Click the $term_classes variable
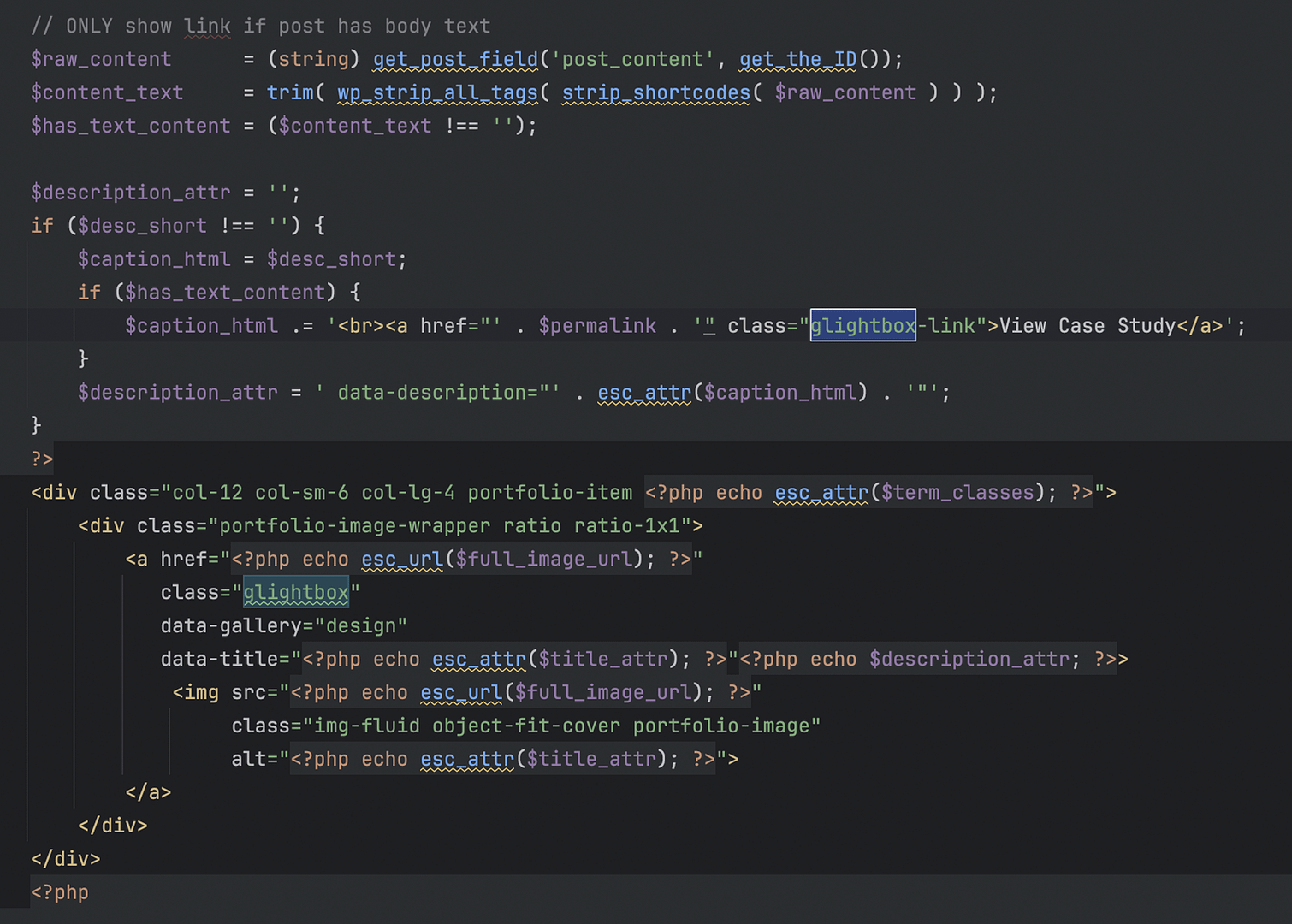 pos(957,493)
